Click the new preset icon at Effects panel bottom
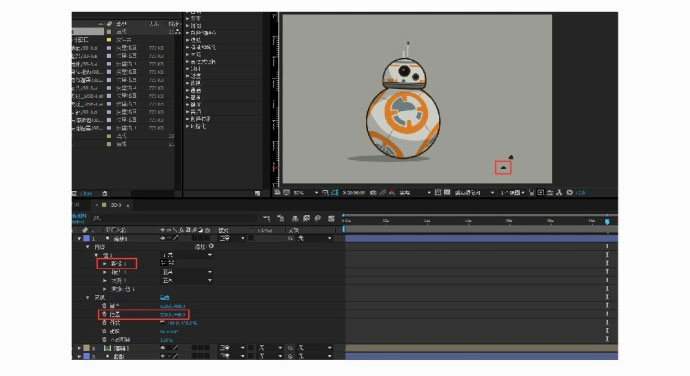Screen dimensions: 690x376 (x=257, y=193)
